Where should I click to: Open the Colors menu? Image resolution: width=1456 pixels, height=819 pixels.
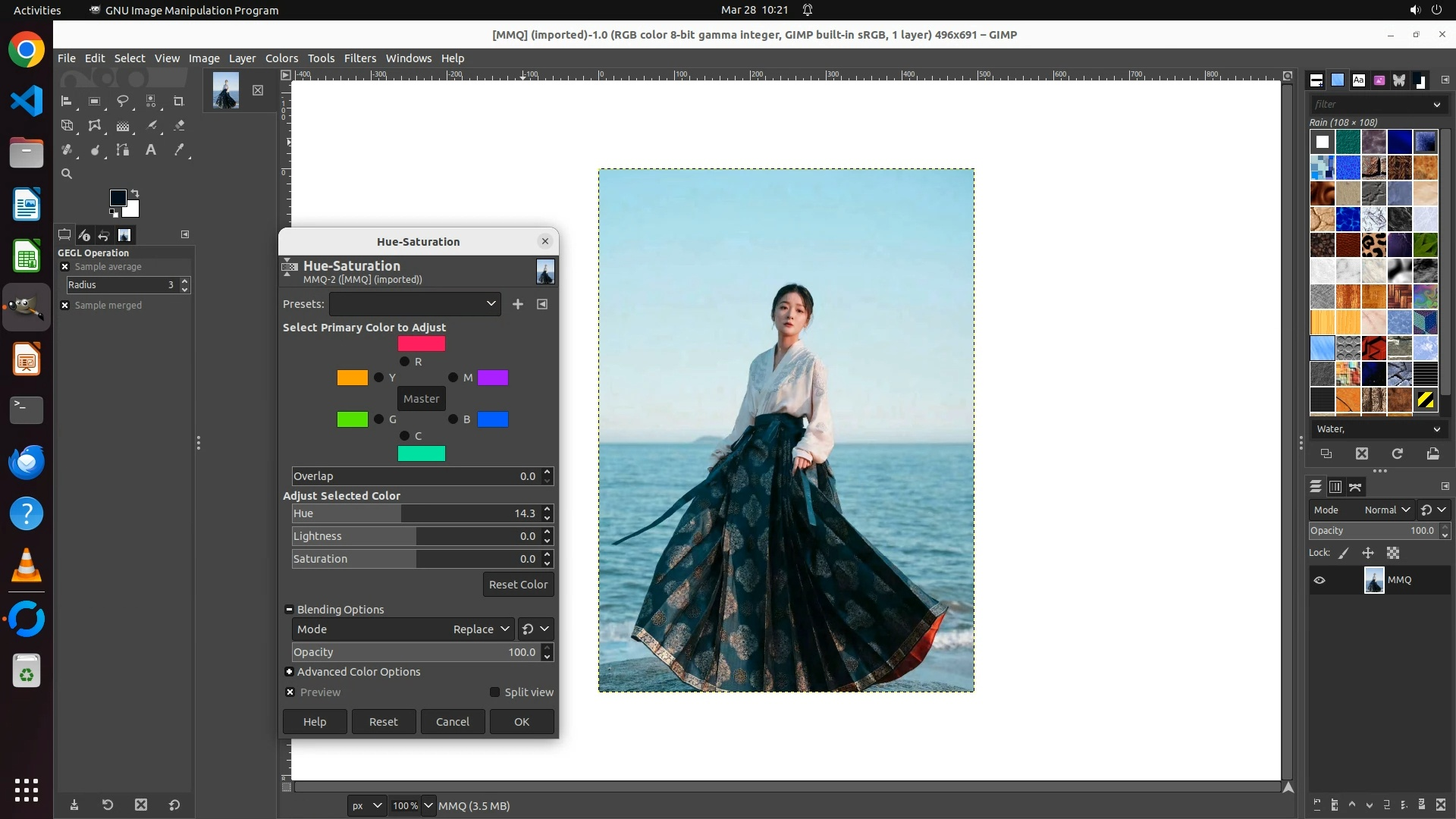[281, 58]
